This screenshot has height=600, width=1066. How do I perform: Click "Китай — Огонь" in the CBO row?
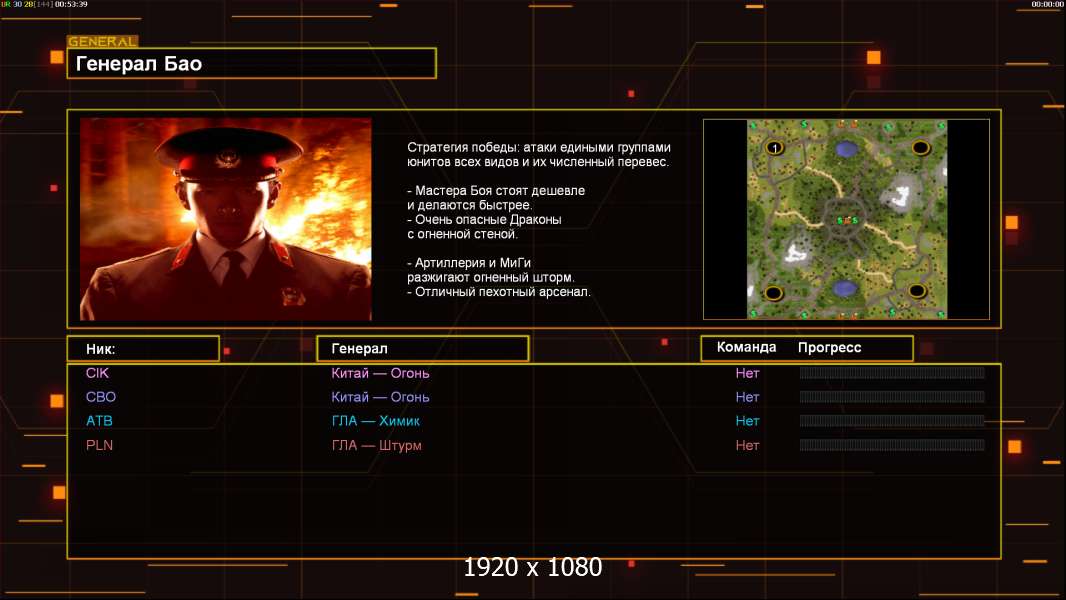pyautogui.click(x=380, y=397)
